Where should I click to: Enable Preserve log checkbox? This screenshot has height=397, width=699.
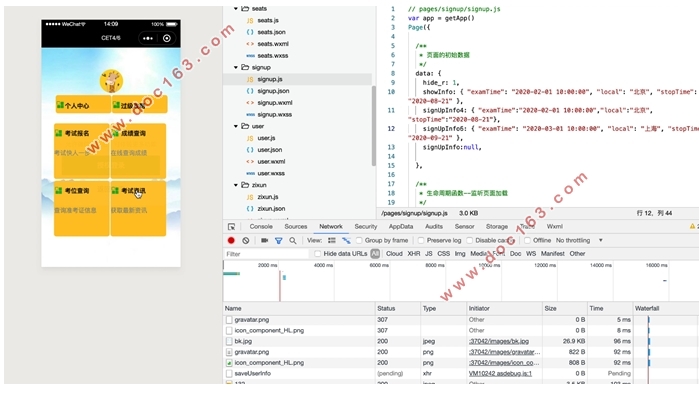click(x=421, y=241)
